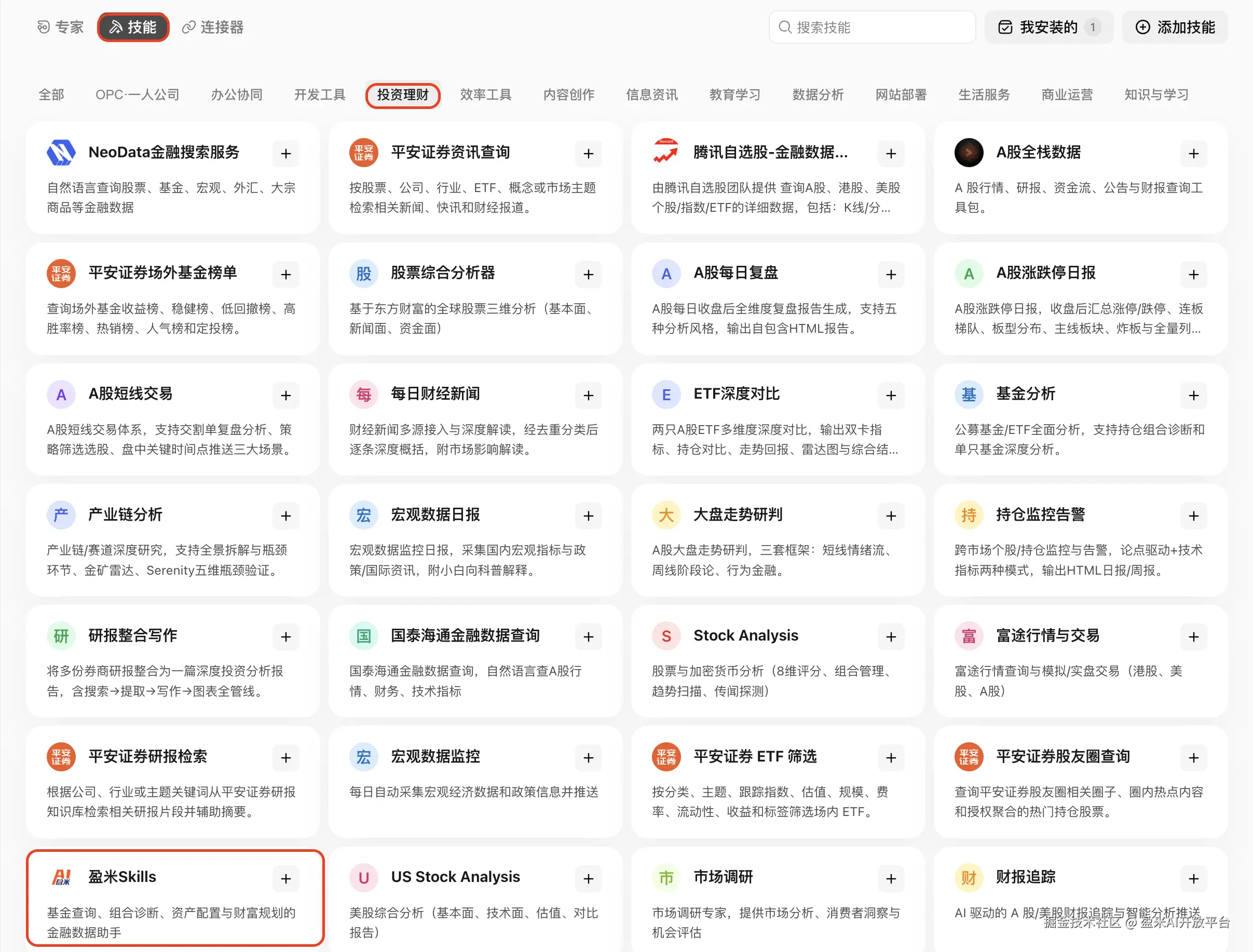Open 内容创作 category
The width and height of the screenshot is (1253, 952).
(569, 94)
